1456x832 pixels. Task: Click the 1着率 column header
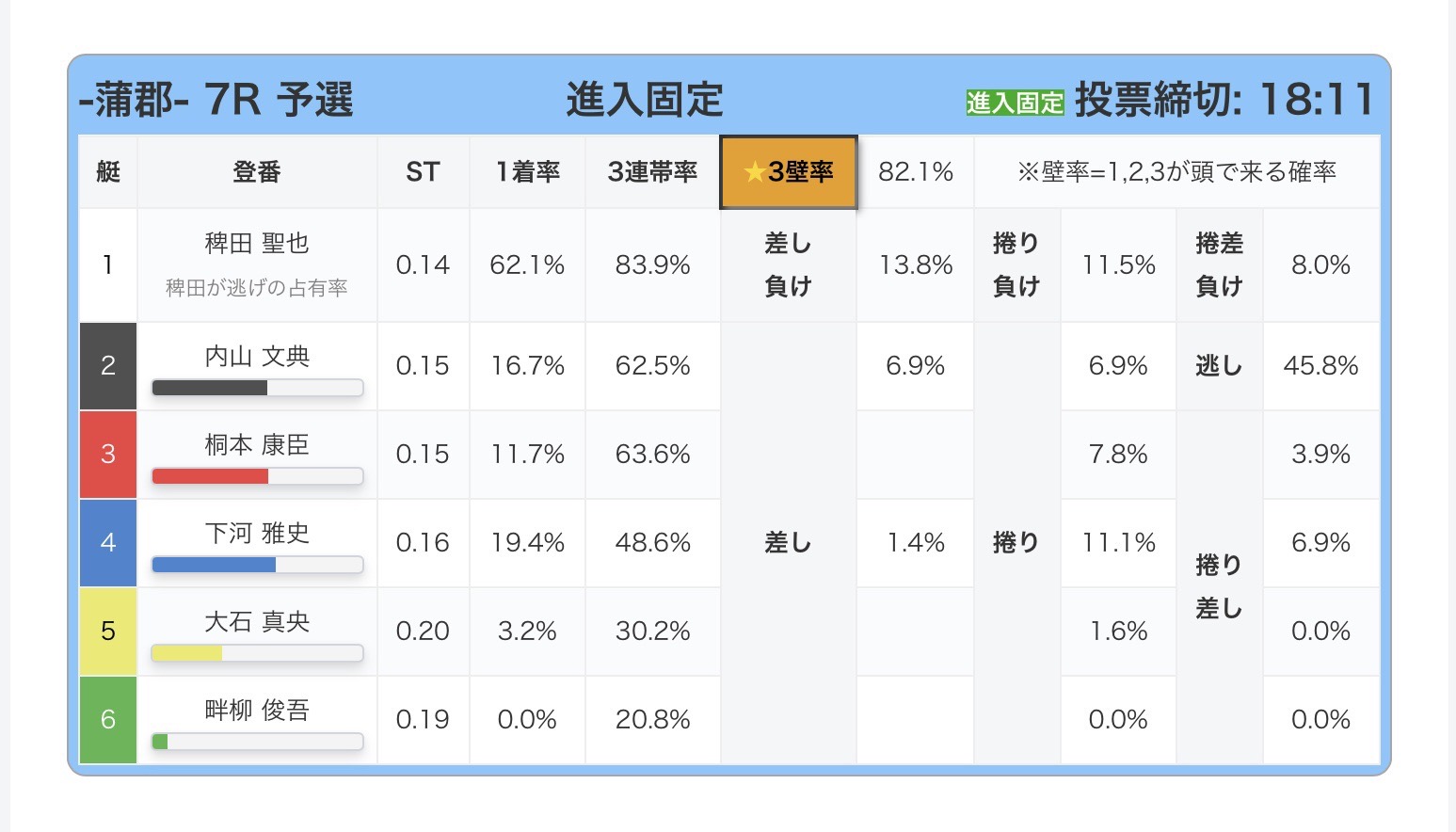pos(527,172)
